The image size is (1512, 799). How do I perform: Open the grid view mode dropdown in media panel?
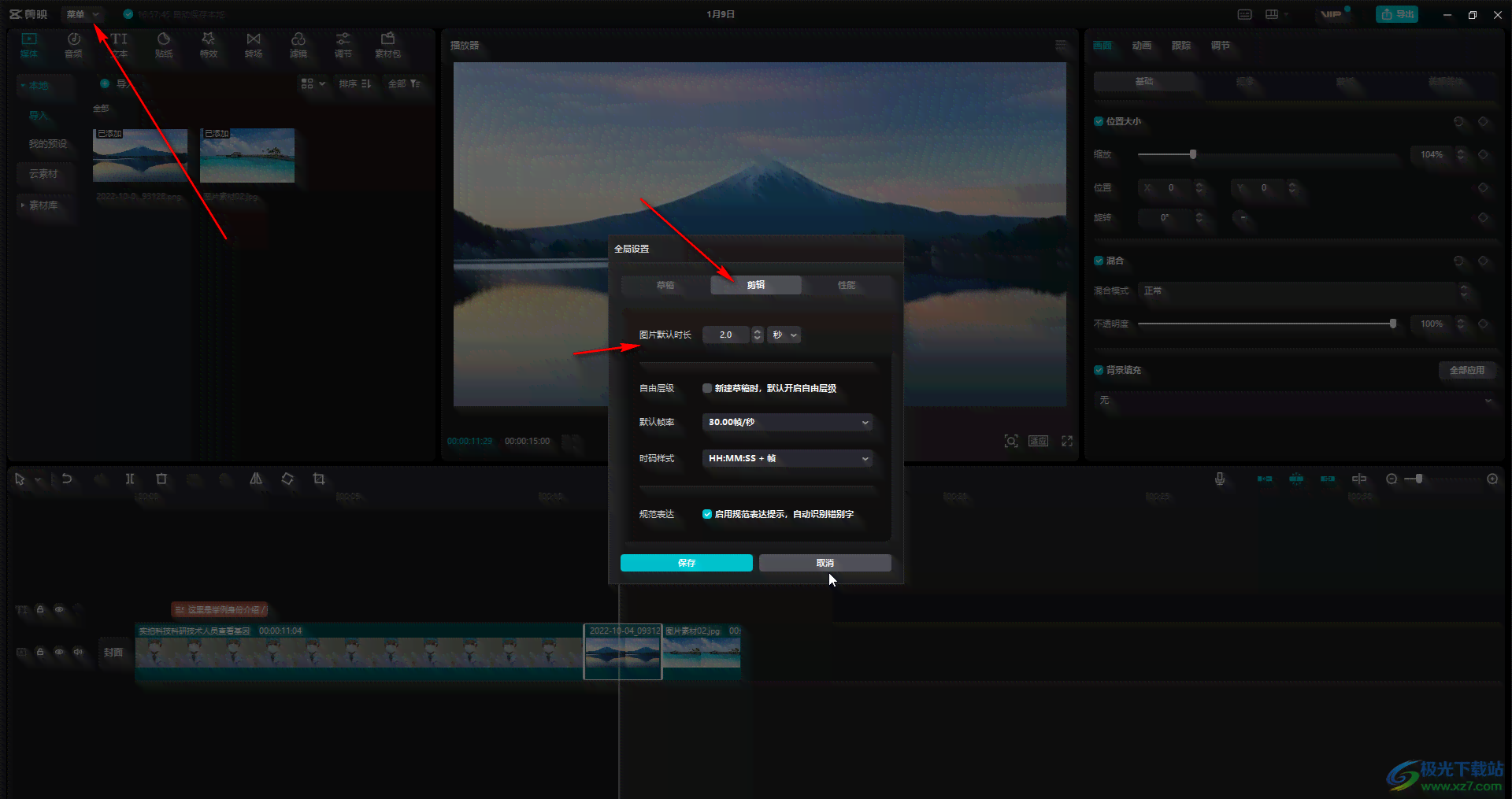click(313, 83)
